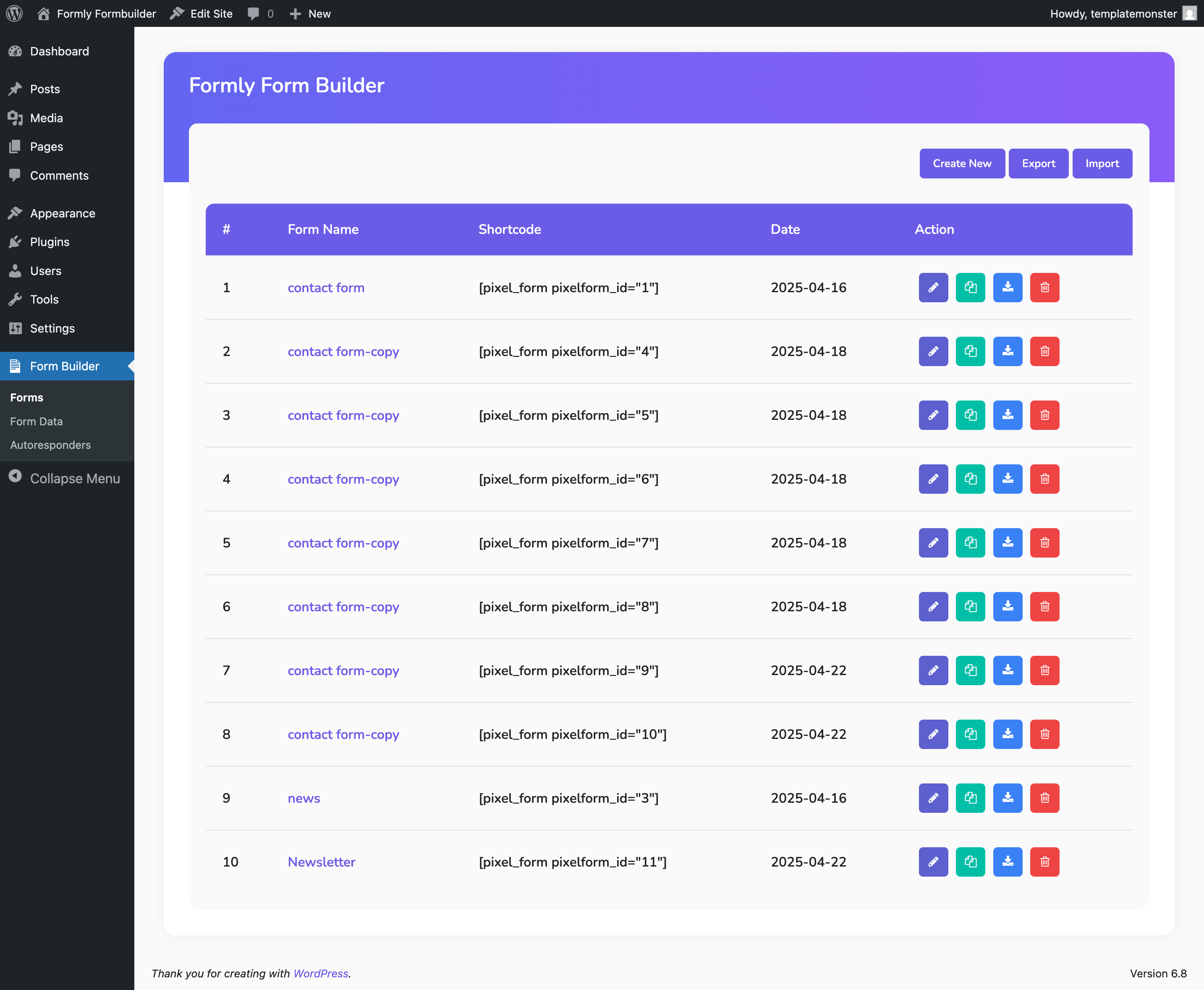Viewport: 1204px width, 990px height.
Task: Open comments bubble in admin bar
Action: tap(261, 13)
